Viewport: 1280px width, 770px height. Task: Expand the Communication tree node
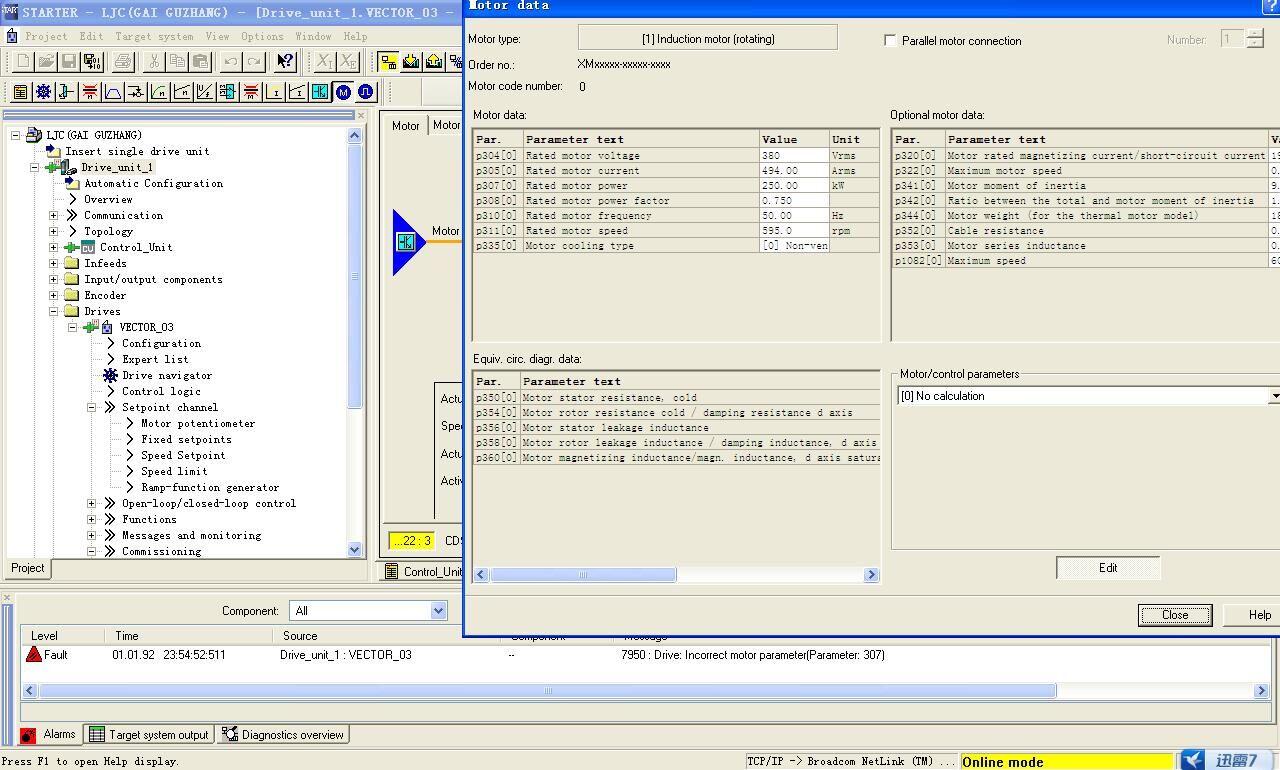(x=54, y=215)
